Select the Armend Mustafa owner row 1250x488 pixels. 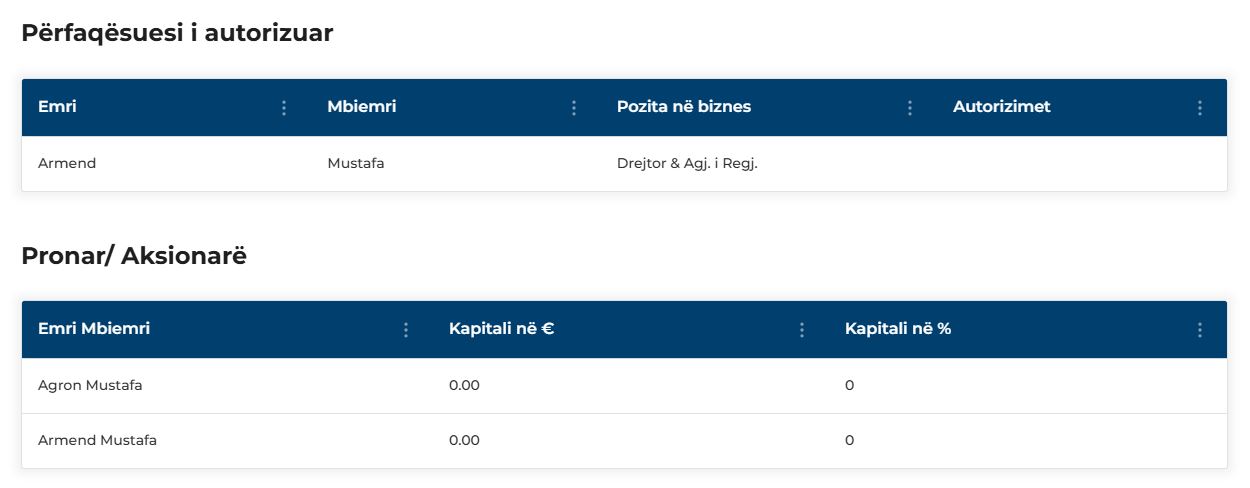point(624,441)
